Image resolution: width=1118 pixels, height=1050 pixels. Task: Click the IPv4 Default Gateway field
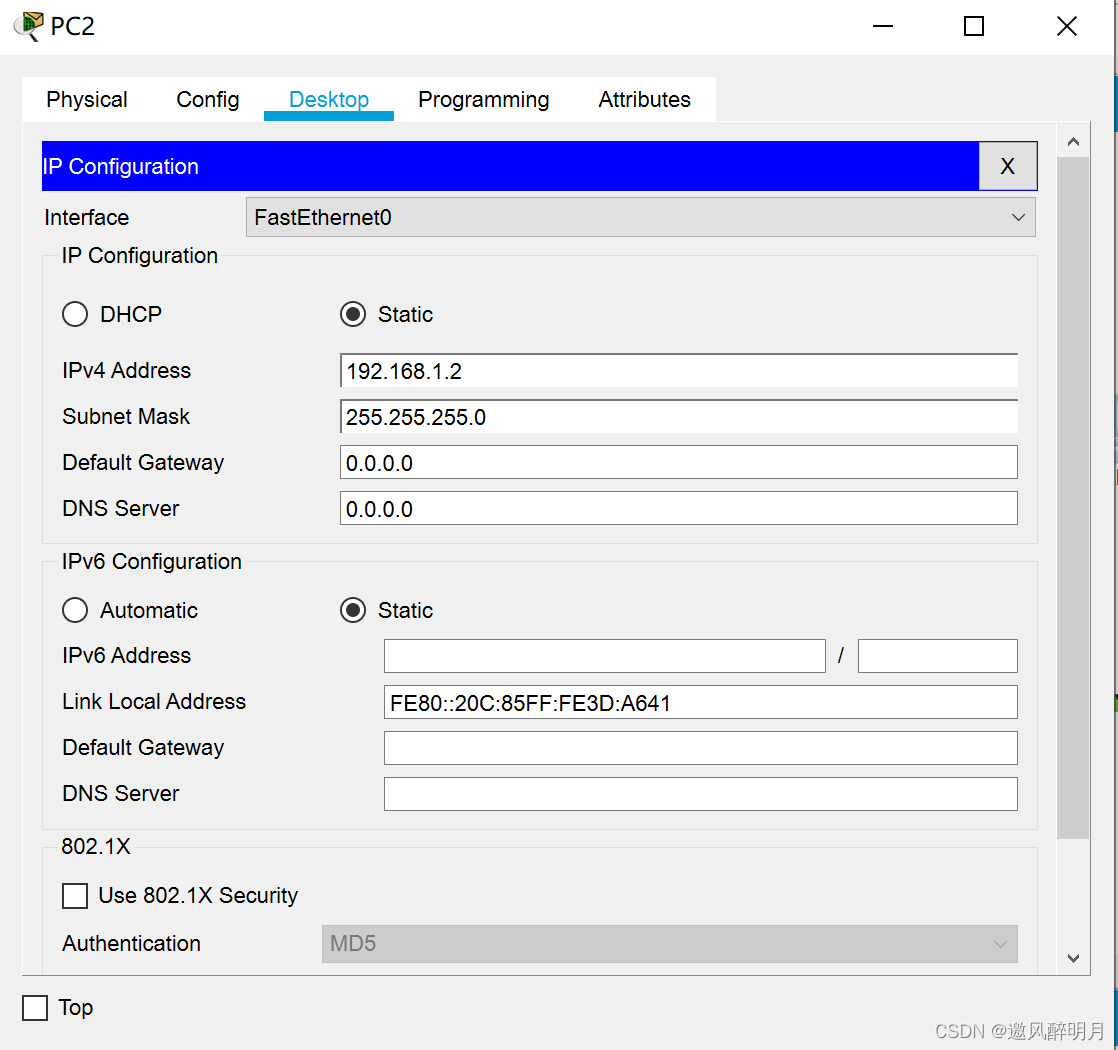tap(679, 463)
